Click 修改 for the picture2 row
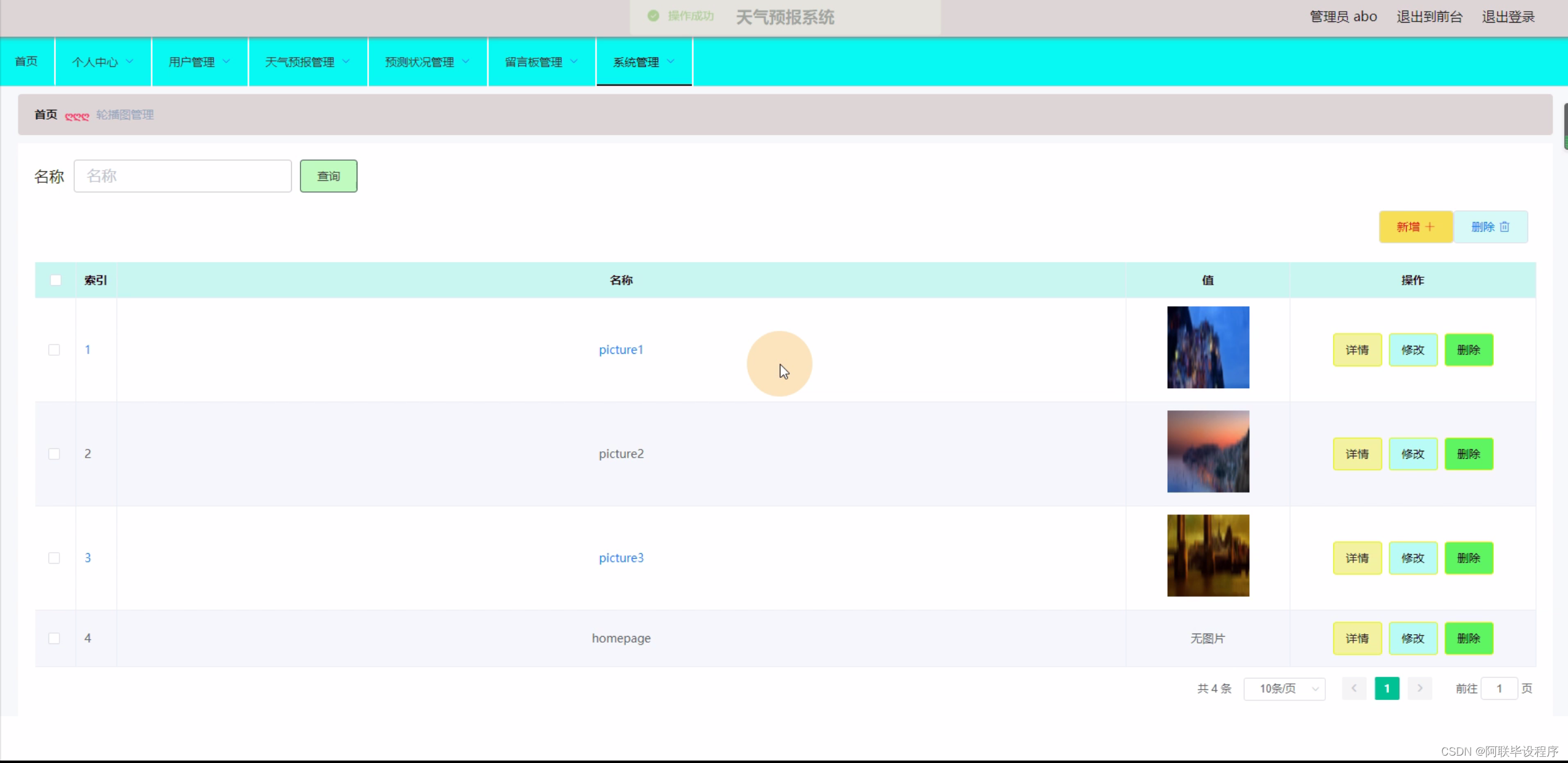Screen dimensions: 1568x763 point(1412,454)
